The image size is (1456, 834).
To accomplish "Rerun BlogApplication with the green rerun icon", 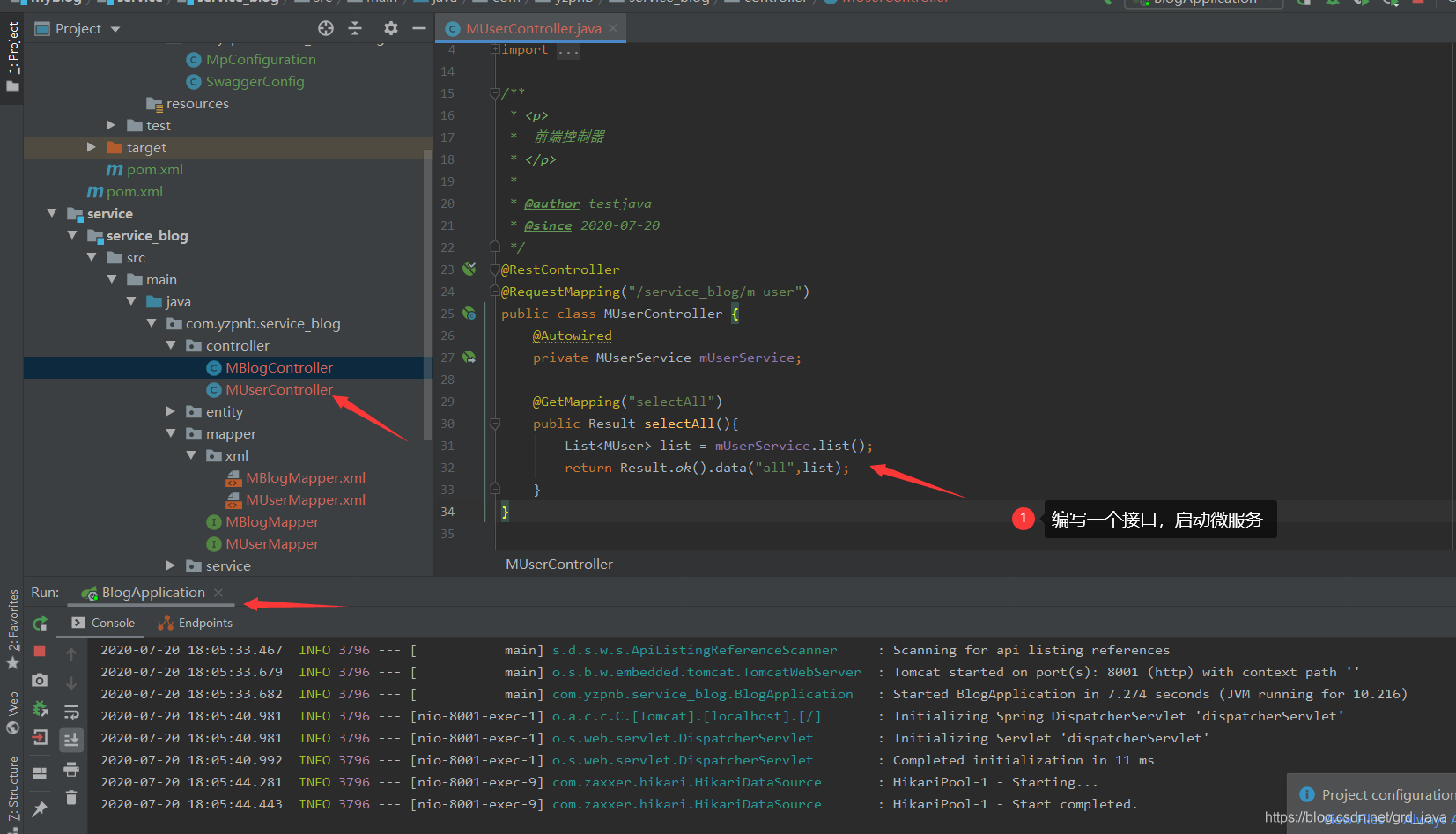I will point(40,624).
